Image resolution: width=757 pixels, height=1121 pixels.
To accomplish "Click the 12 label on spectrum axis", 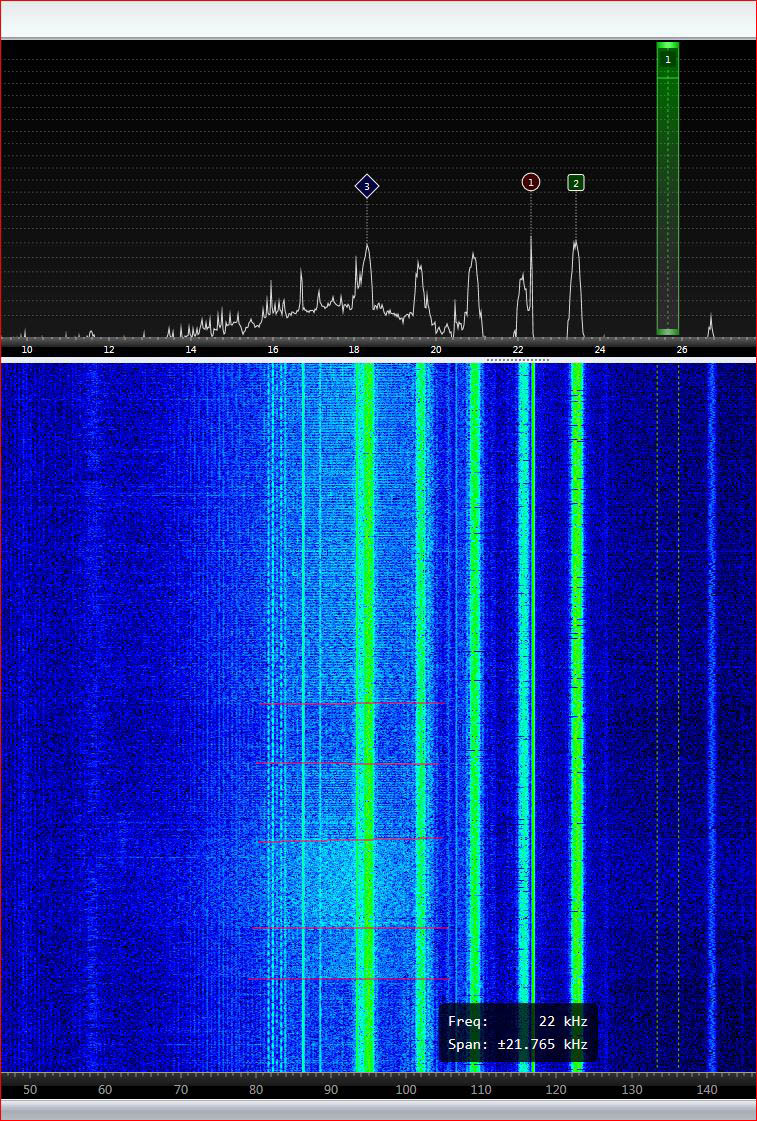I will 109,350.
